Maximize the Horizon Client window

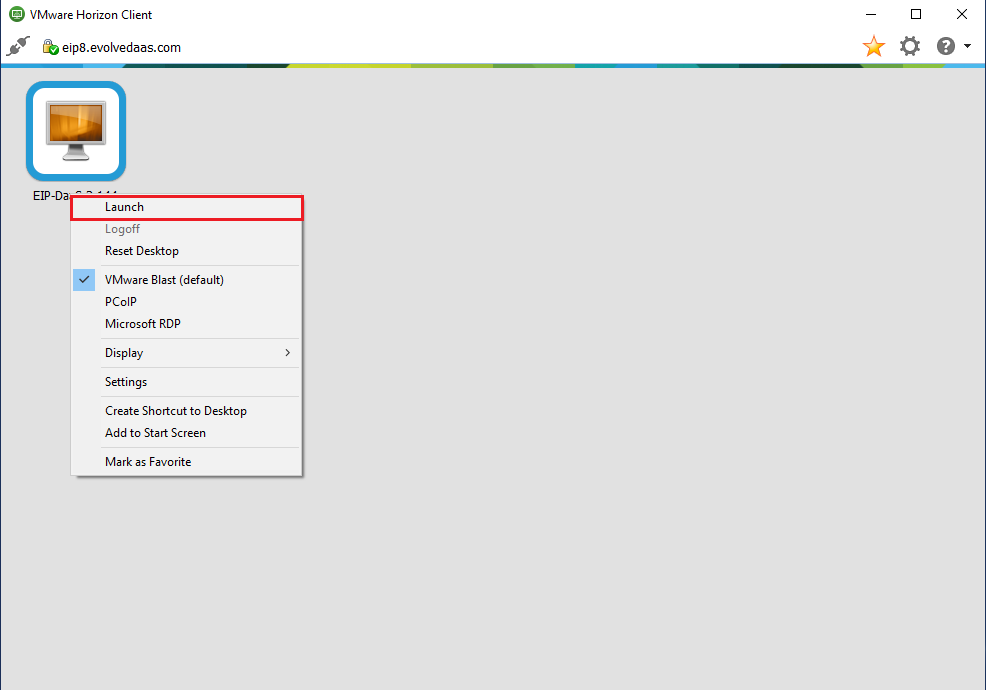pos(915,15)
